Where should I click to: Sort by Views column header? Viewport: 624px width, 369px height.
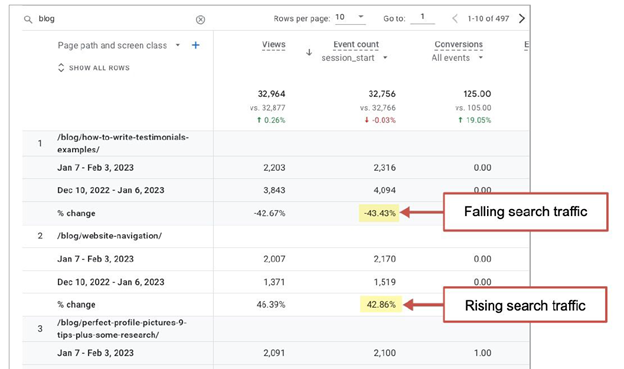[273, 45]
